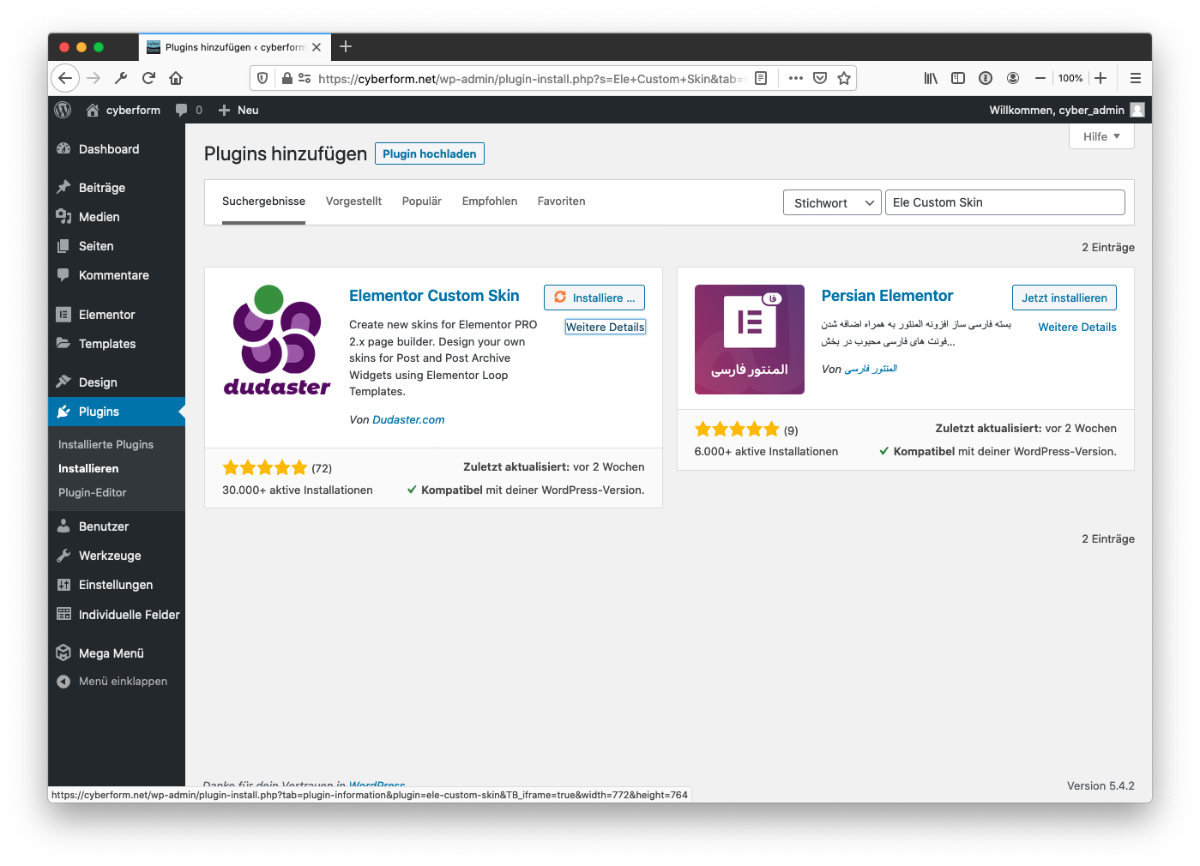This screenshot has height=866, width=1200.
Task: Click Jetzt installieren for Persian Elementor
Action: pyautogui.click(x=1064, y=298)
